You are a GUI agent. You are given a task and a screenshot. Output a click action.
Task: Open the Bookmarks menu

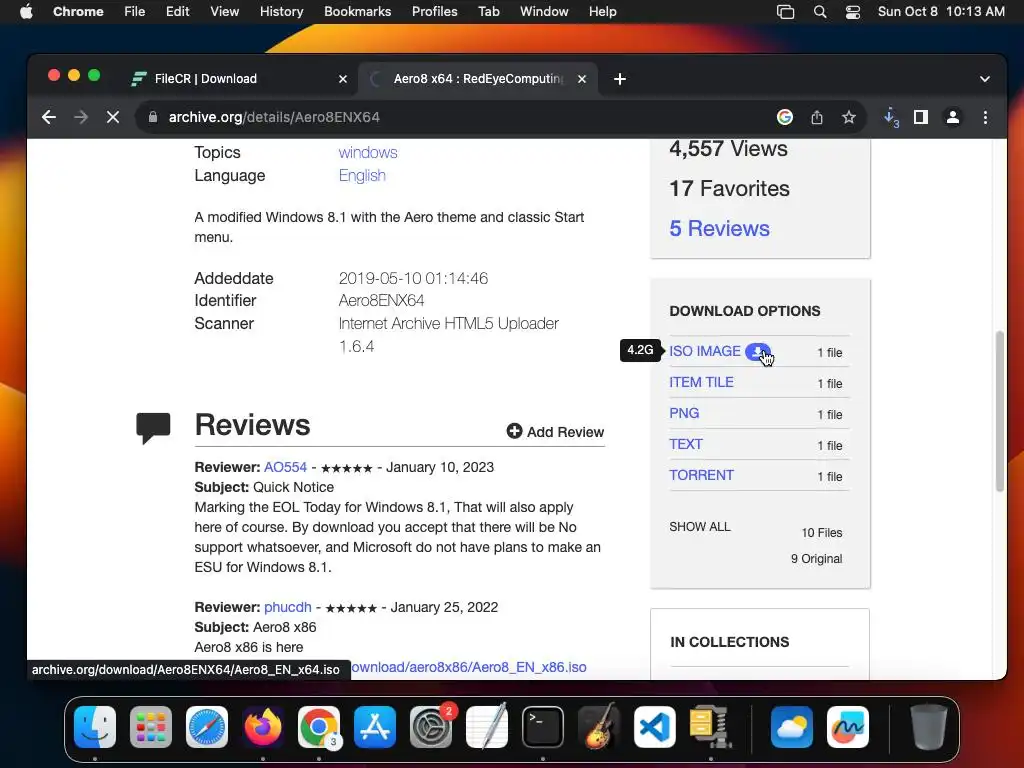tap(357, 12)
